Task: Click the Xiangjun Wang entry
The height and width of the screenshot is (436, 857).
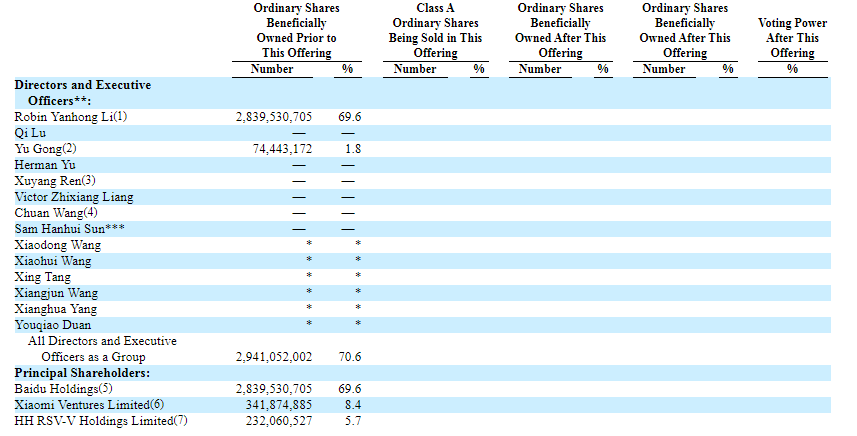Action: (x=56, y=293)
